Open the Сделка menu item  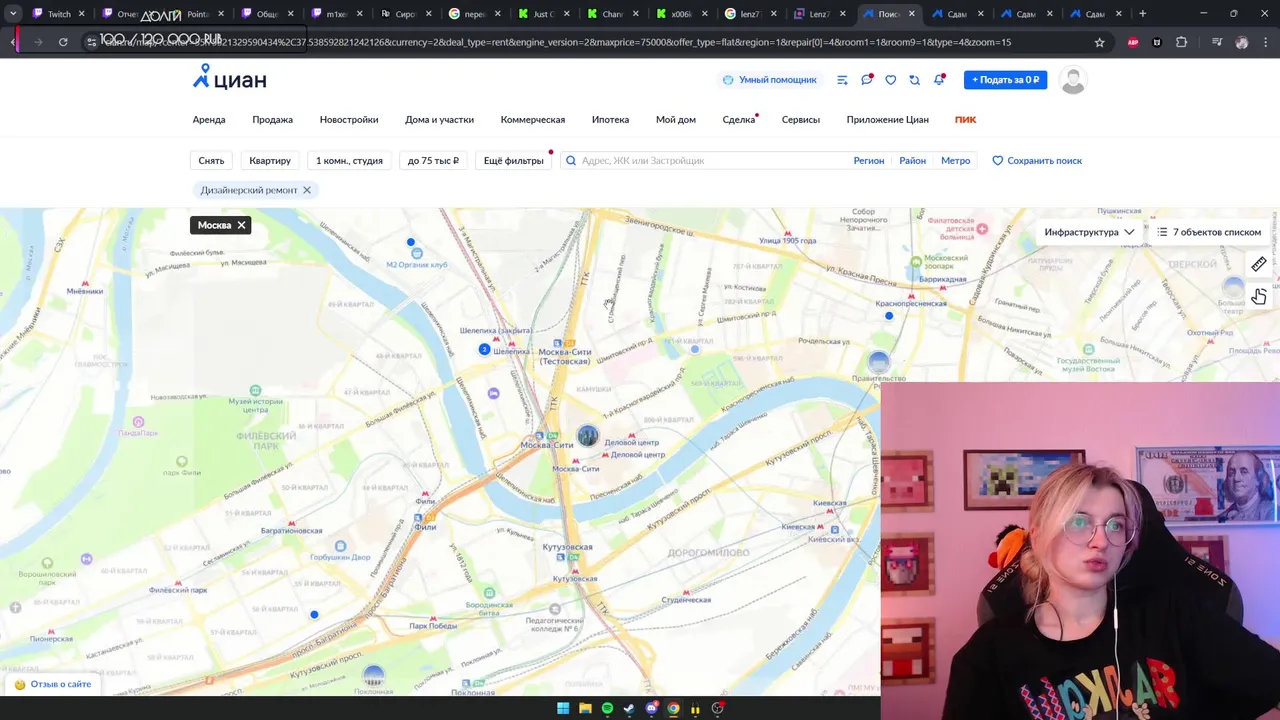pyautogui.click(x=739, y=120)
